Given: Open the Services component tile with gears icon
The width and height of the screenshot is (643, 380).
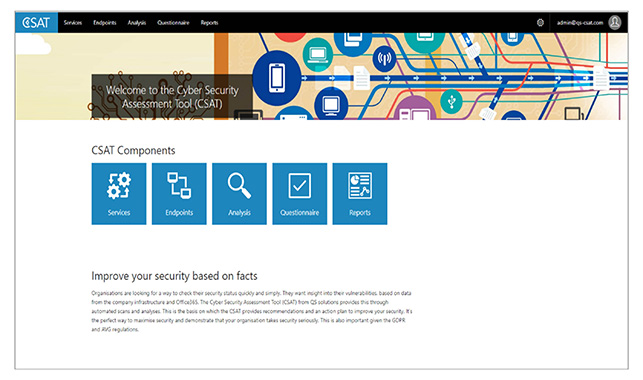Looking at the screenshot, I should click(x=119, y=193).
